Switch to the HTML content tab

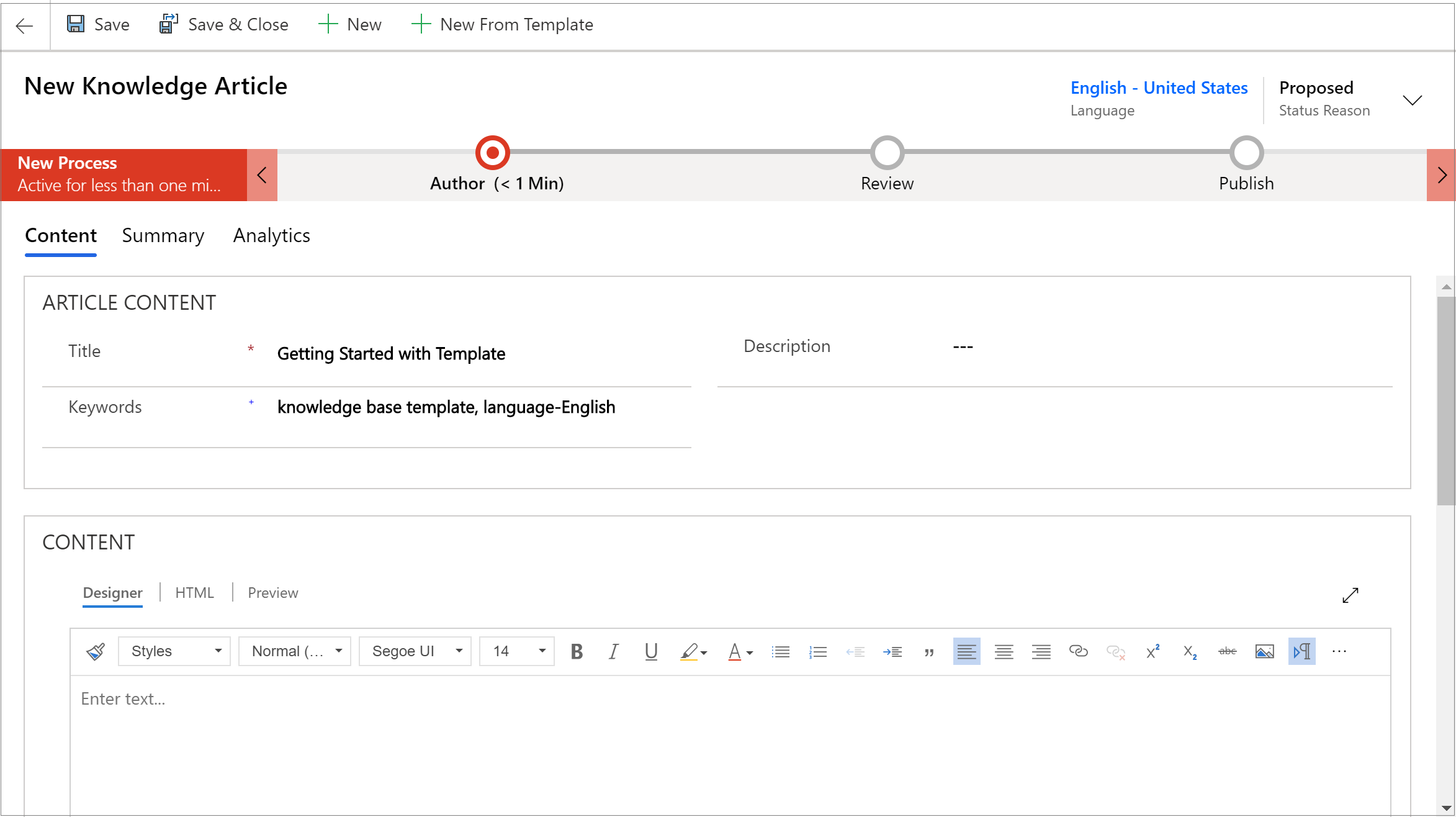(195, 592)
